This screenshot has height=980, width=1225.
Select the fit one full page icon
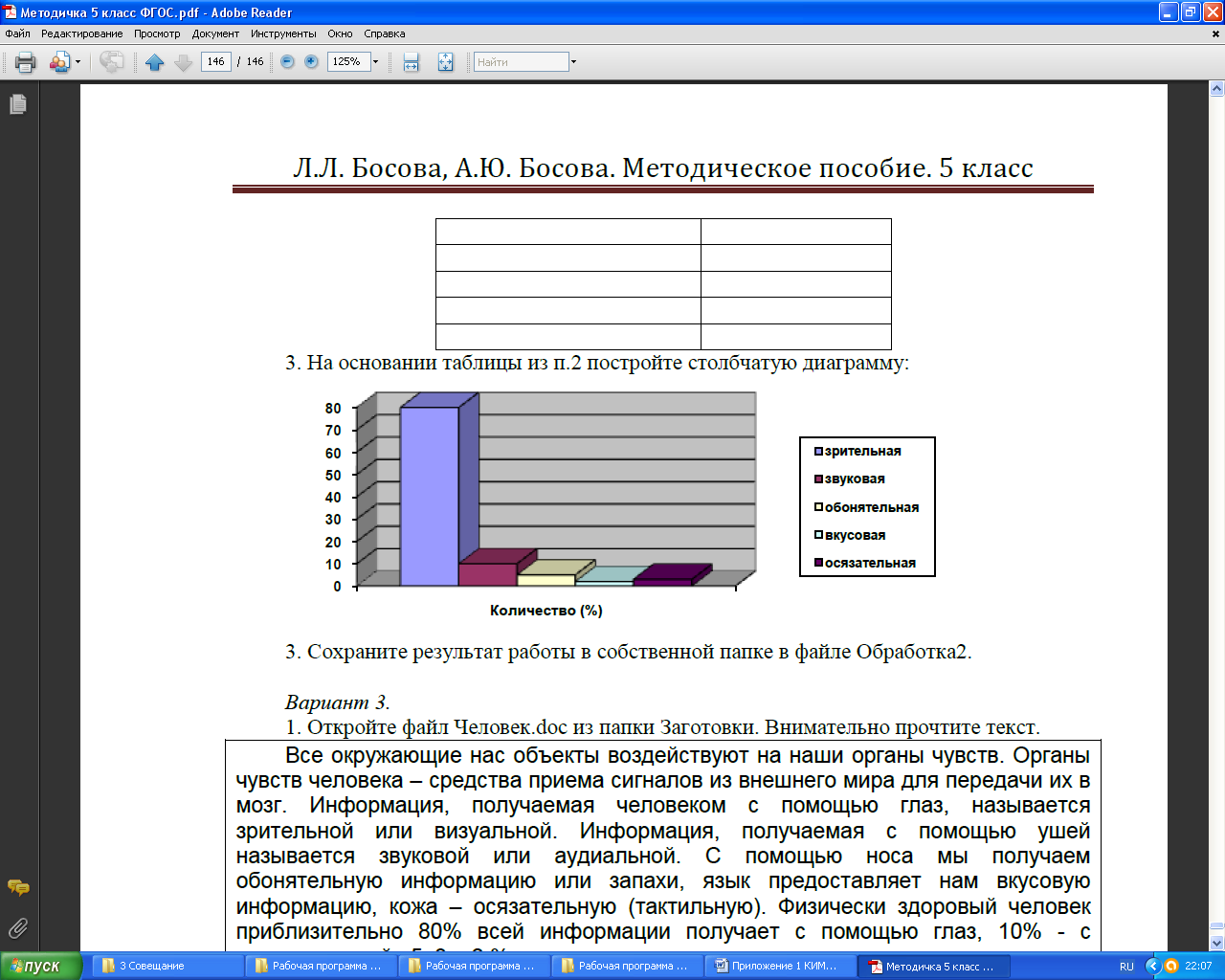[446, 62]
